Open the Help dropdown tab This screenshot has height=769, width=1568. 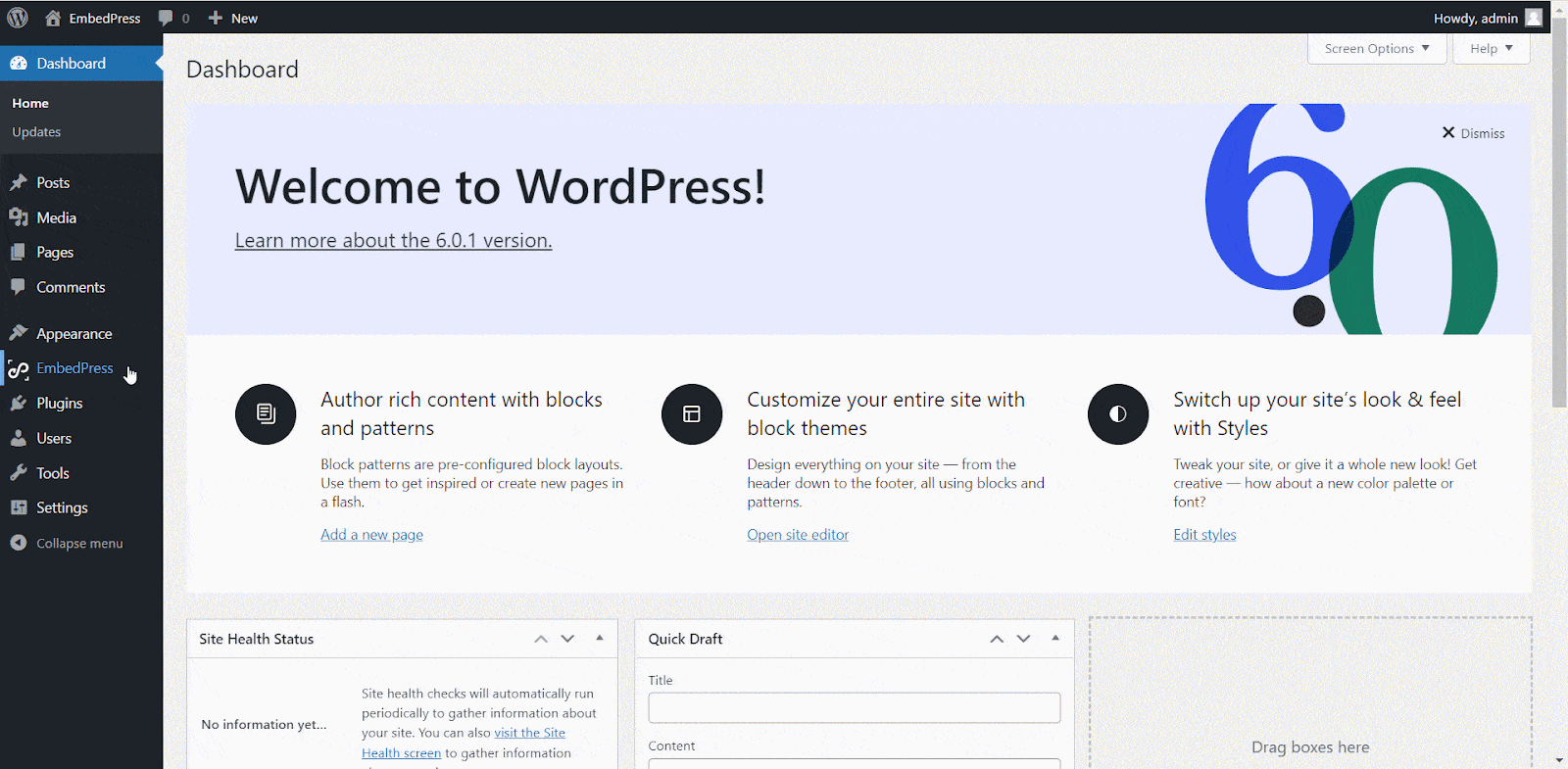tap(1491, 49)
